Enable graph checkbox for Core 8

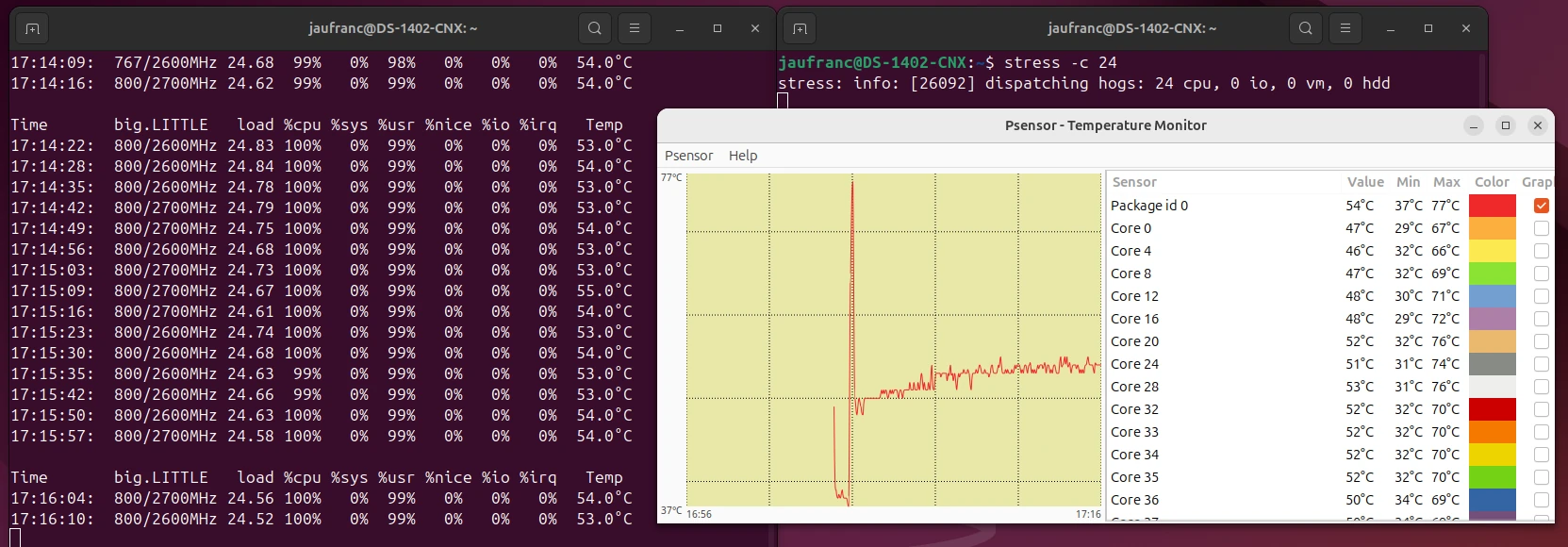pos(1542,273)
